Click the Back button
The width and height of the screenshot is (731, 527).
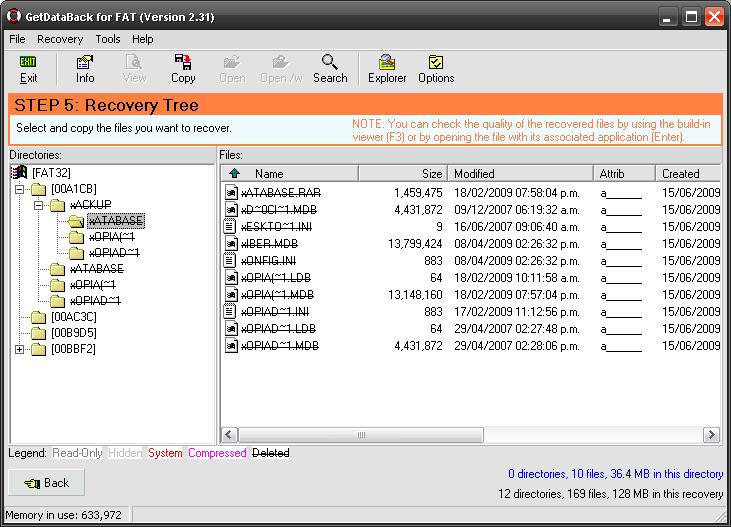click(x=47, y=483)
